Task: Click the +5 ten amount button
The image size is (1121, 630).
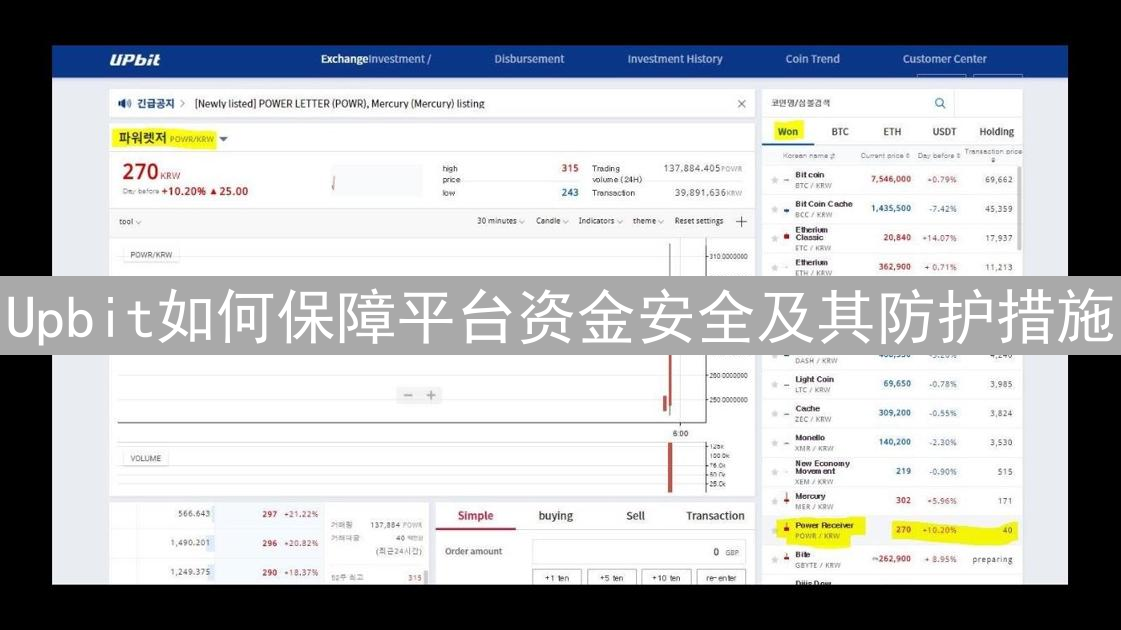Action: pos(611,577)
